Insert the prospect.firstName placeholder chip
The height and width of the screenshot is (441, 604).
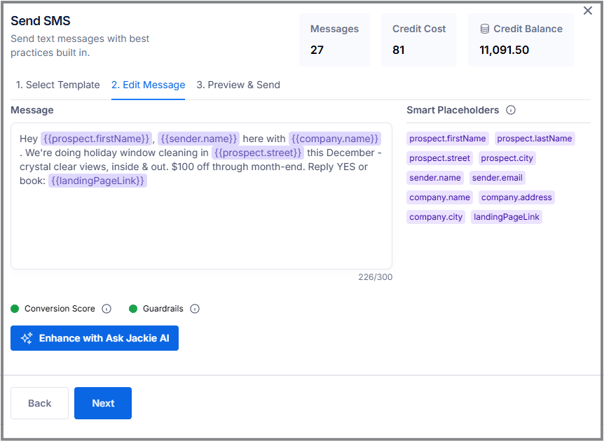point(448,138)
